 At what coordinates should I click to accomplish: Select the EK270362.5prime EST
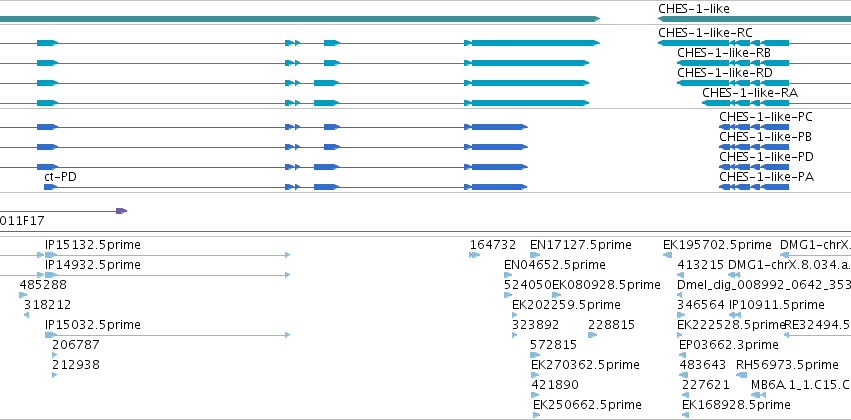click(x=585, y=365)
